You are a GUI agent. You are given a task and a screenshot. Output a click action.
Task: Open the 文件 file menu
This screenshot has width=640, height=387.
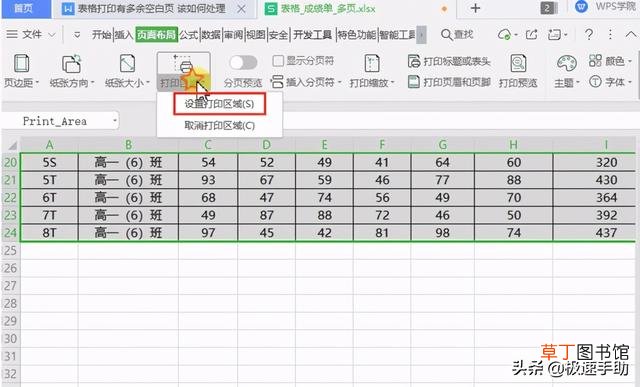point(31,35)
